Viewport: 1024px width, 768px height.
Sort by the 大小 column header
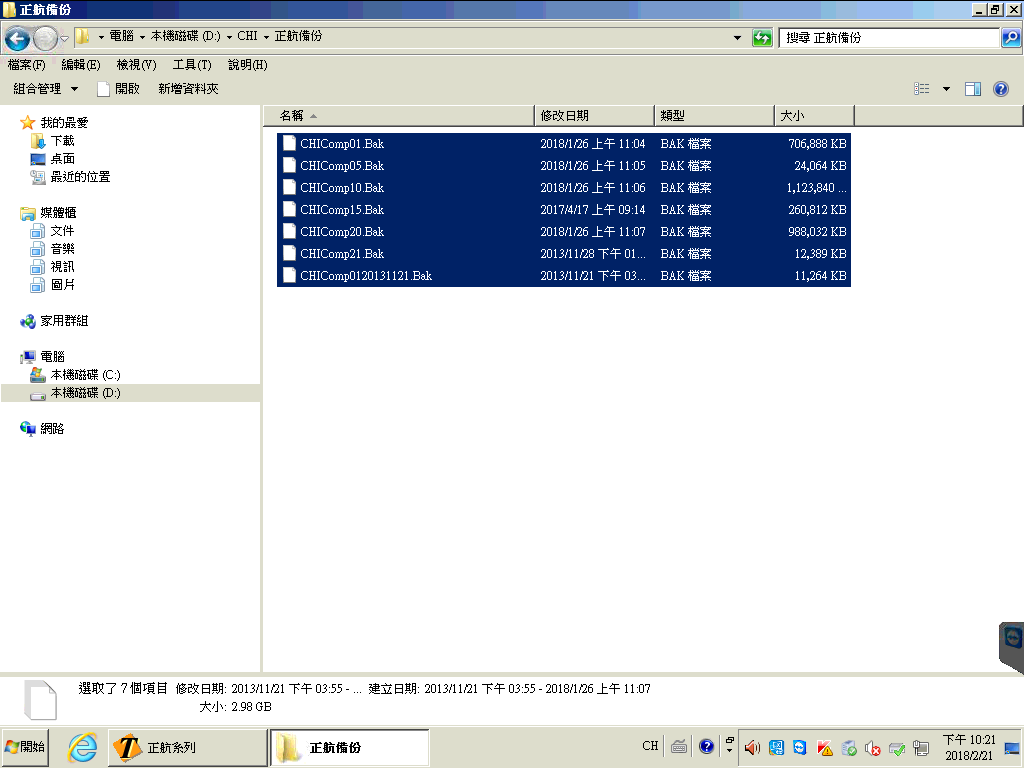pos(814,116)
